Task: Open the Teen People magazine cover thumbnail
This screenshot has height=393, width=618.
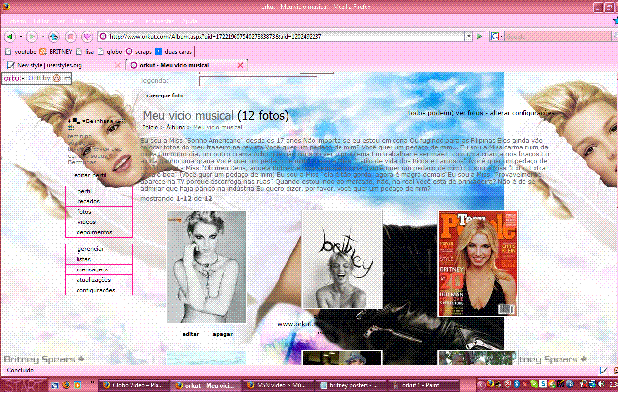Action: pos(477,264)
